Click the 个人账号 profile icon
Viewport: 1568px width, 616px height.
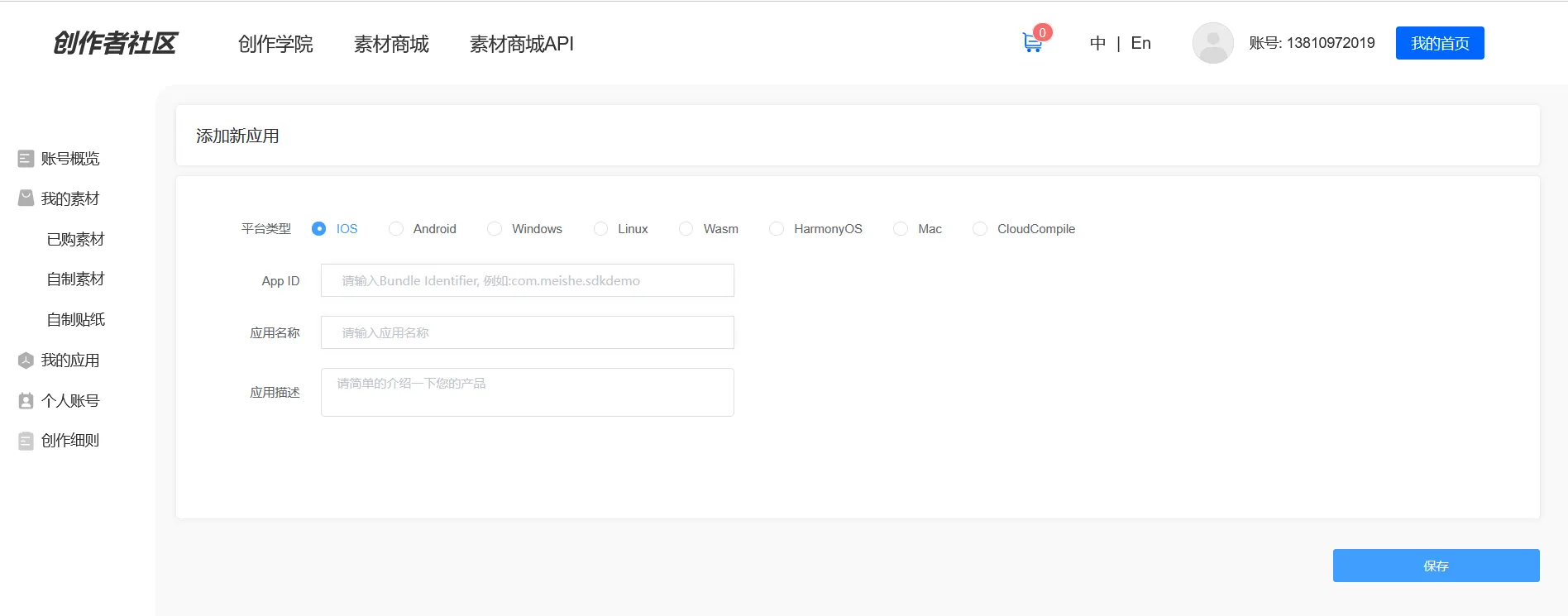(x=26, y=401)
